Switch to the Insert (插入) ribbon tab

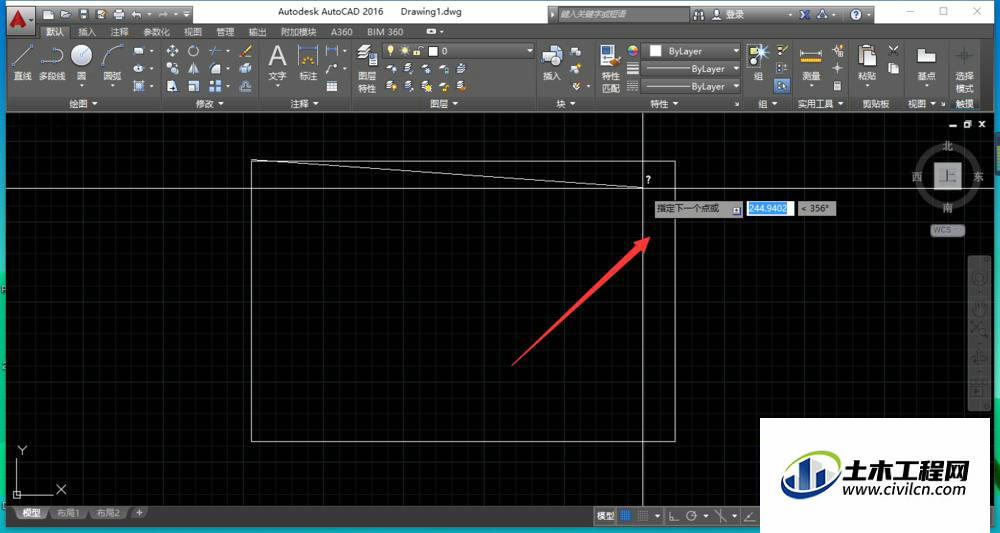87,32
